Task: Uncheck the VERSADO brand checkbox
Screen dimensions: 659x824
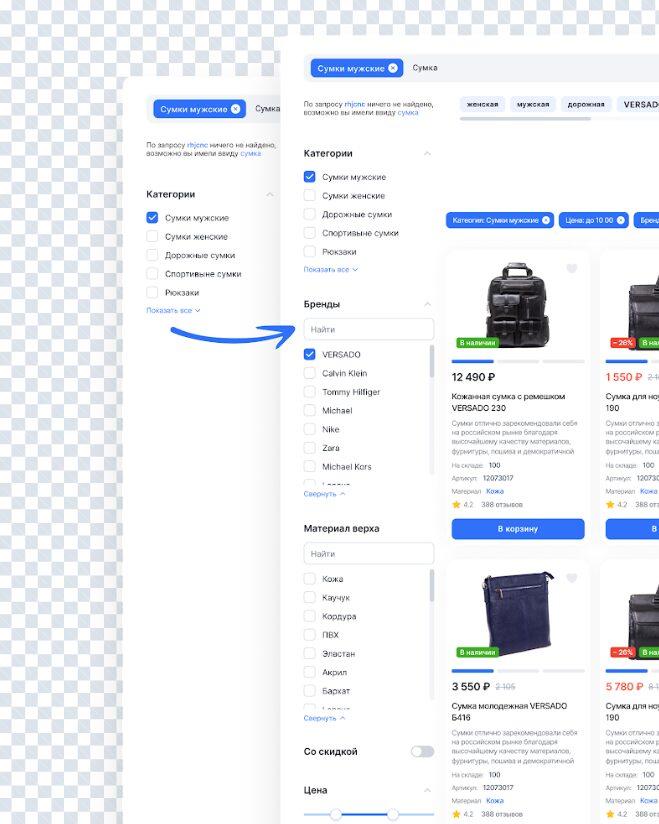Action: click(310, 354)
